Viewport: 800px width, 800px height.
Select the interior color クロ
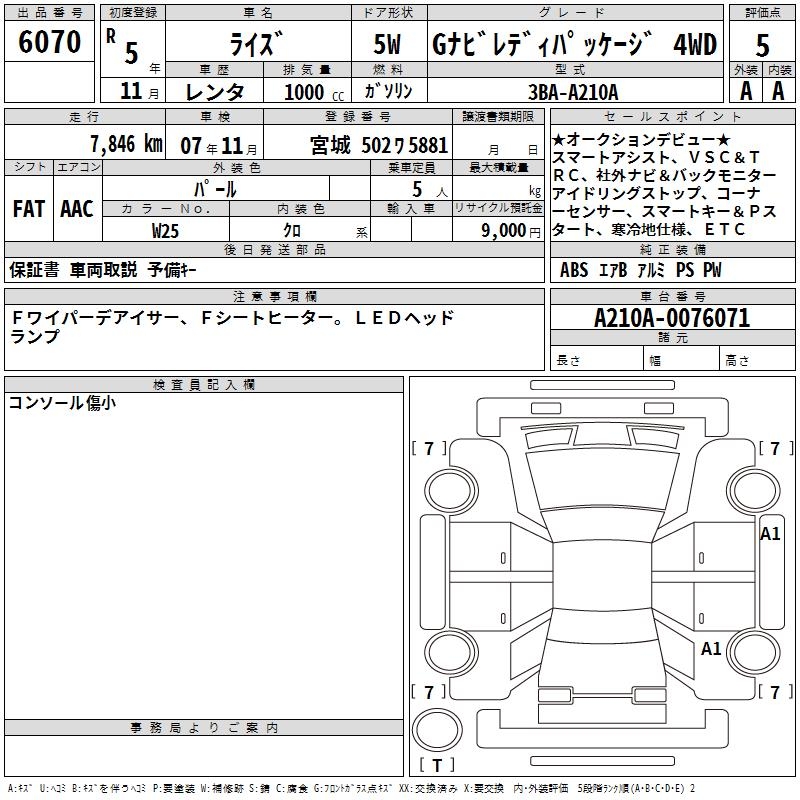tap(292, 231)
